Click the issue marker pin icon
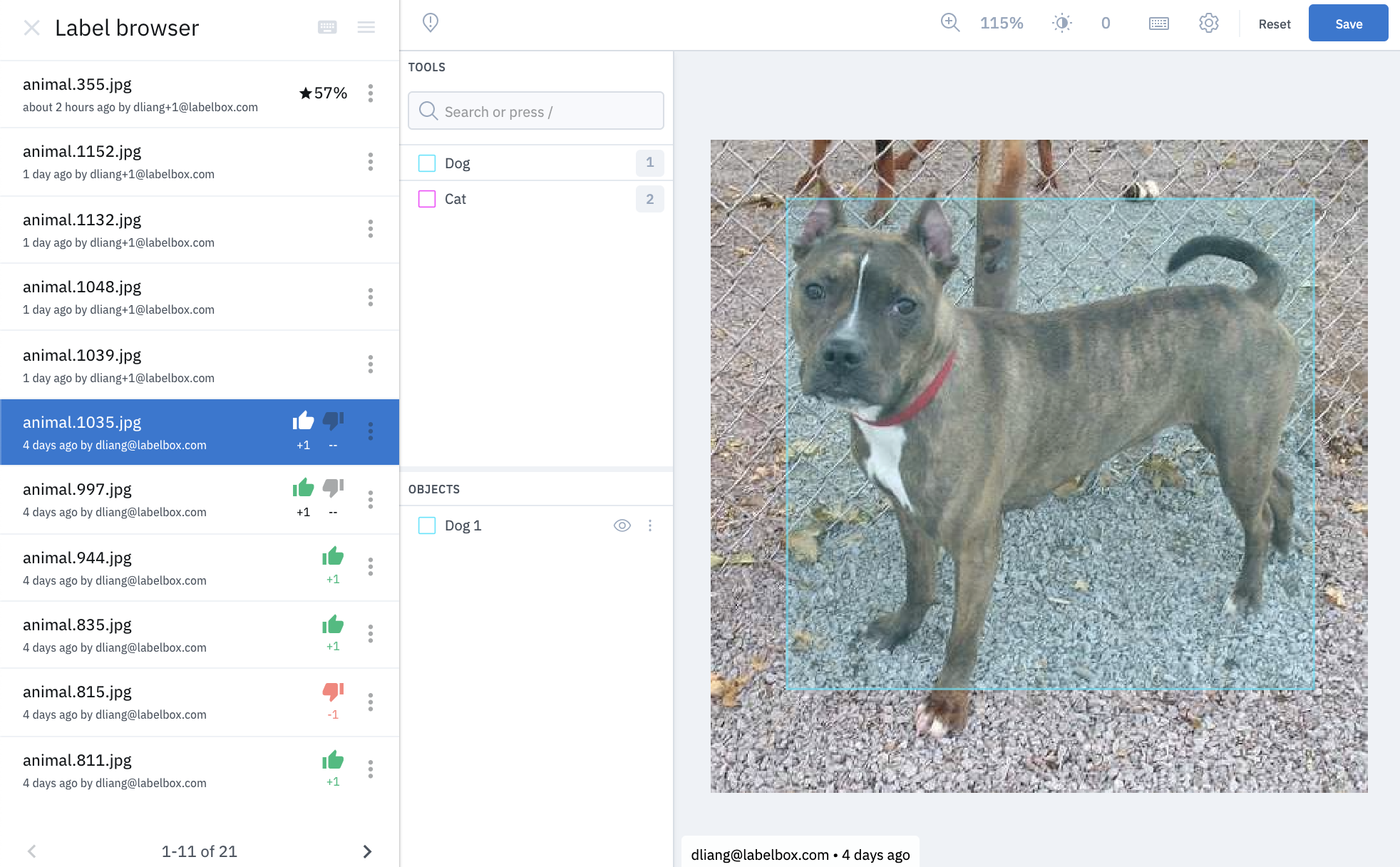 [430, 23]
